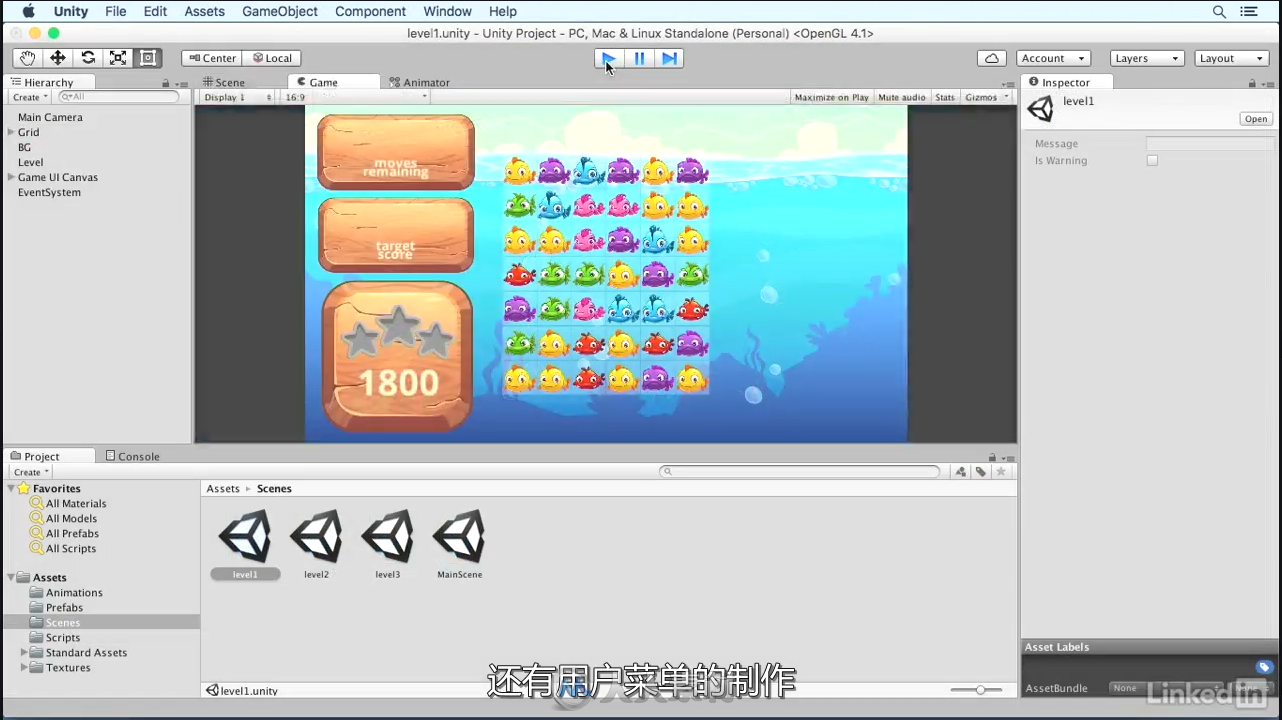Select the Hand tool in toolbar
1282x720 pixels.
click(28, 58)
